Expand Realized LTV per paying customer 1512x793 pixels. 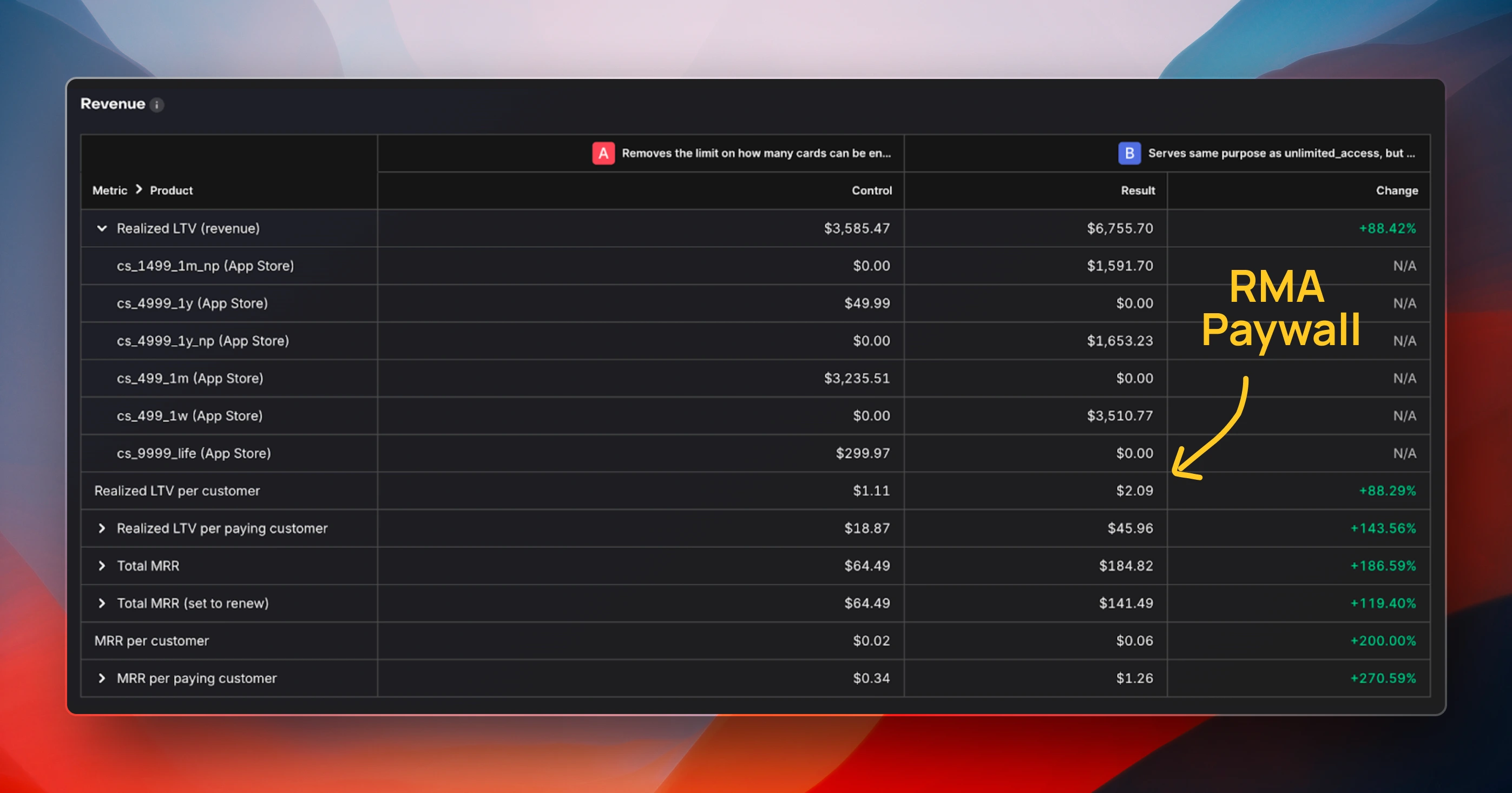102,528
